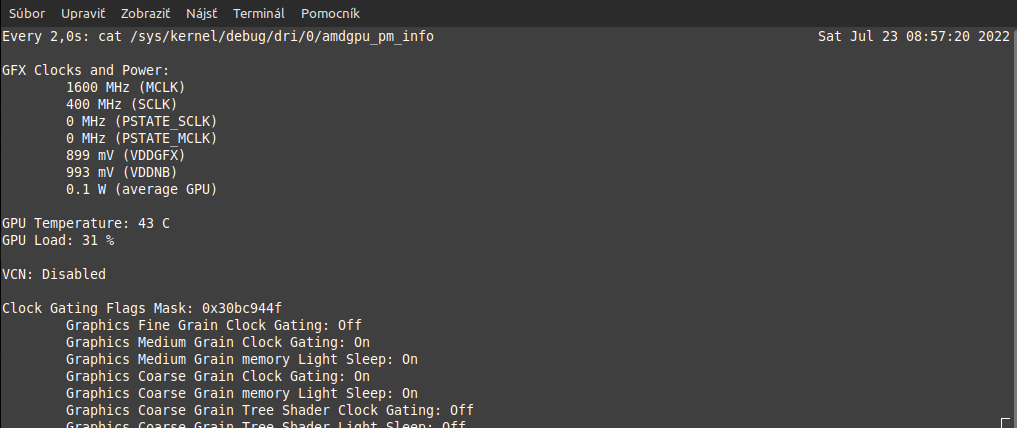This screenshot has height=428, width=1017.
Task: Open the Nájsť menu
Action: click(x=201, y=14)
